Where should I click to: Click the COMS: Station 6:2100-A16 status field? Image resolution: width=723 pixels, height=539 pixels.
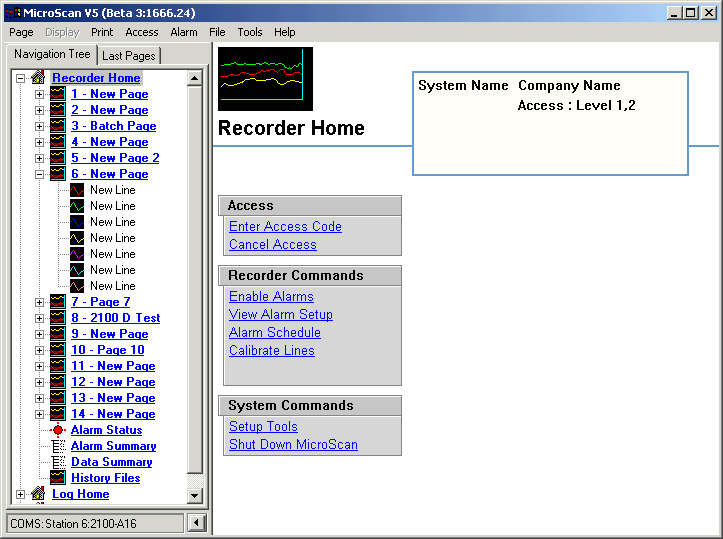tap(95, 524)
